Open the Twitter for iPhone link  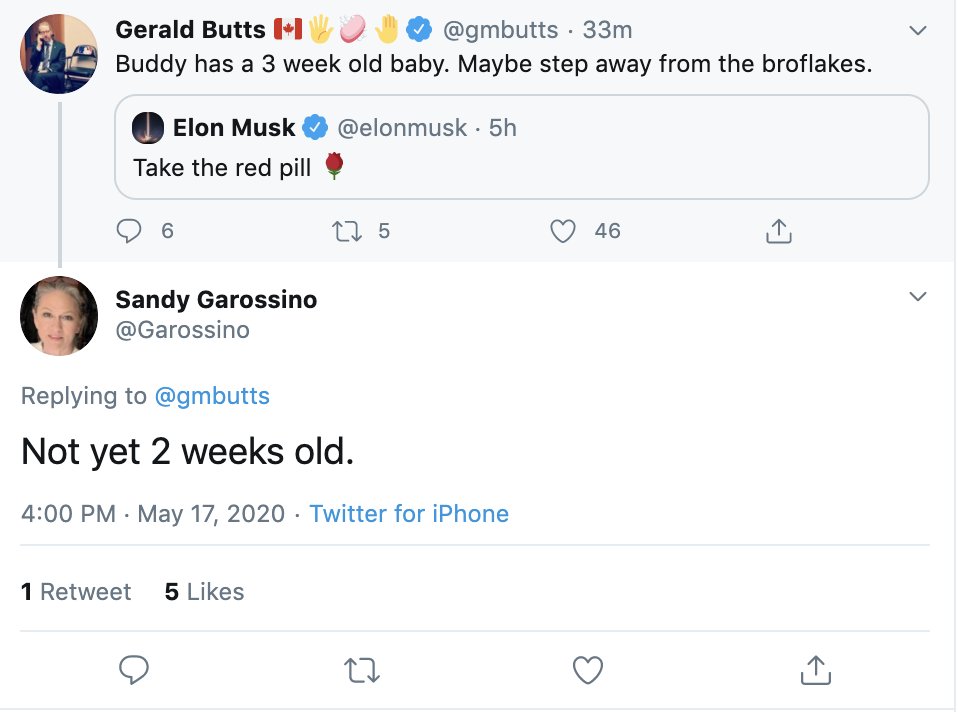pyautogui.click(x=409, y=514)
